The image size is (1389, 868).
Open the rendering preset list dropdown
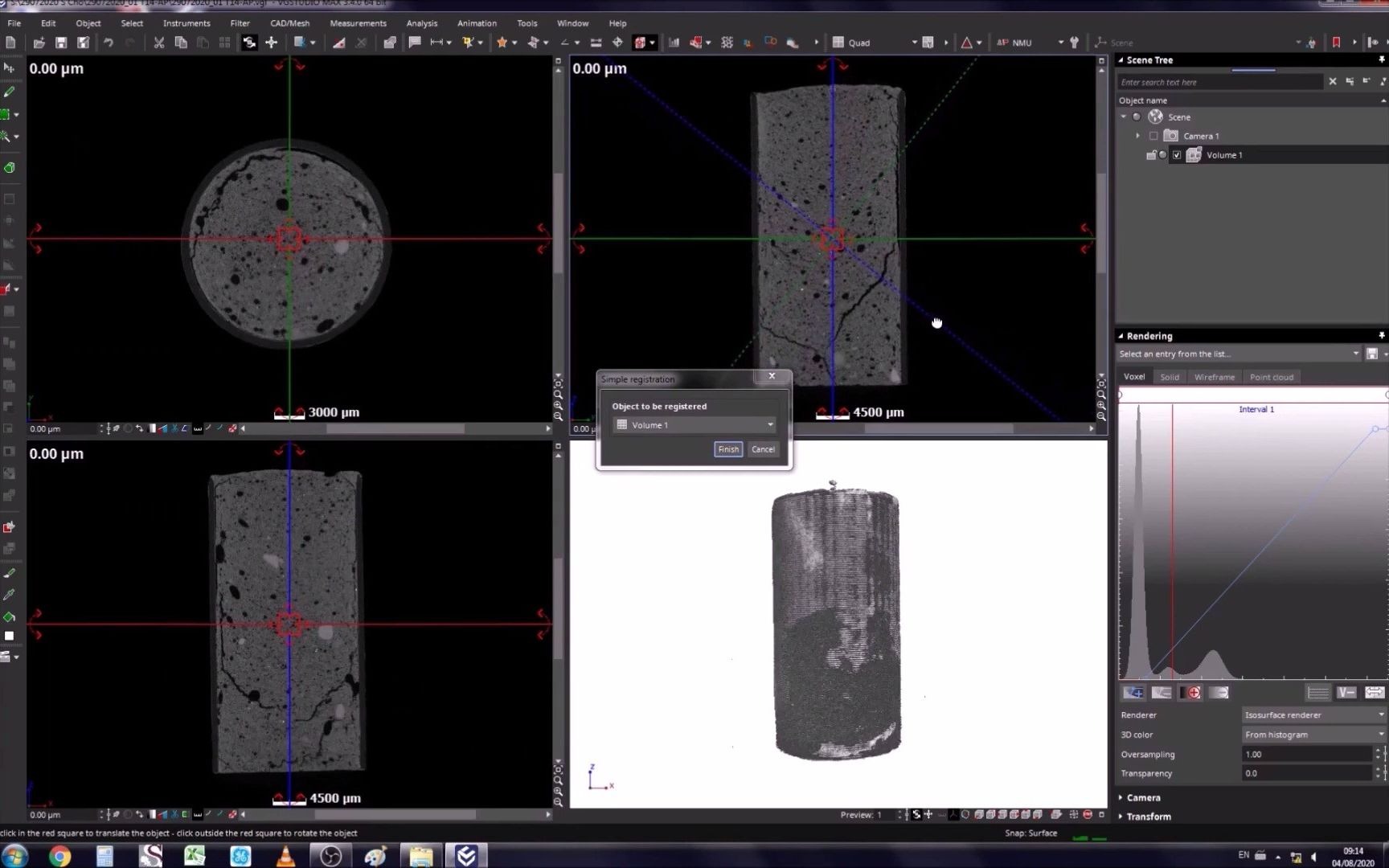1239,354
